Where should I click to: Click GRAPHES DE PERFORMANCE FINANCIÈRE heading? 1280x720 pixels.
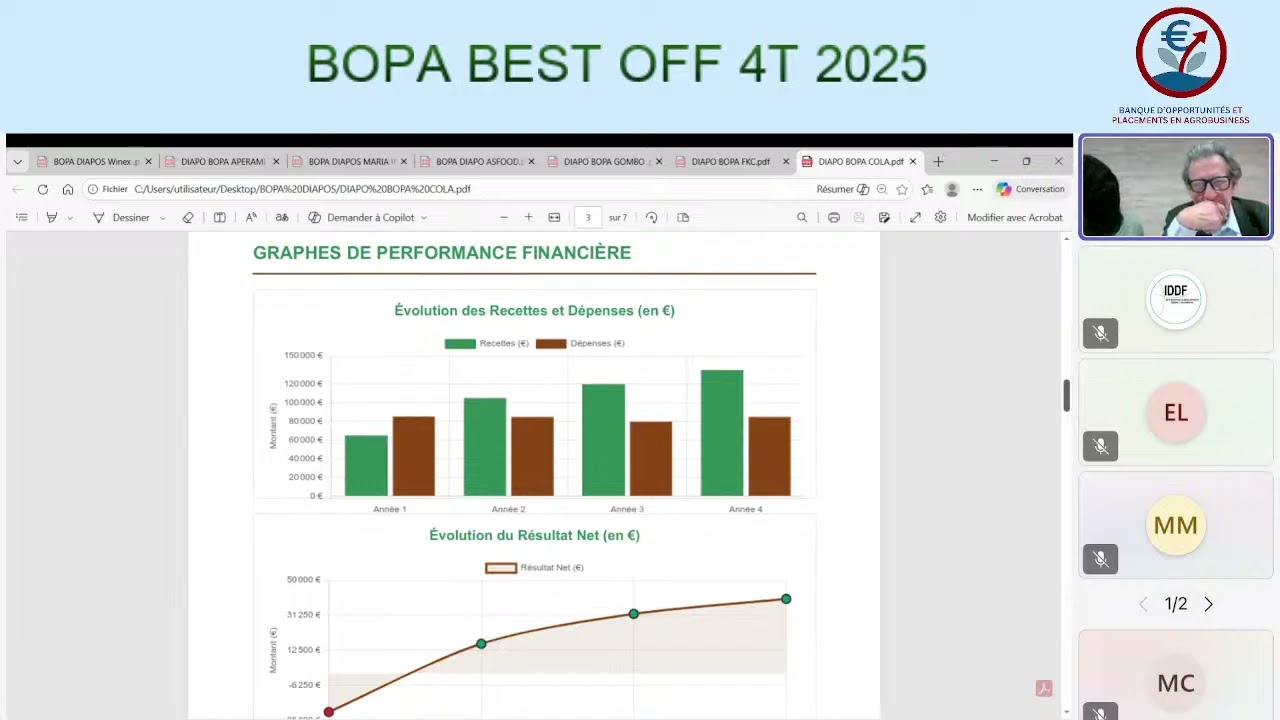(442, 253)
